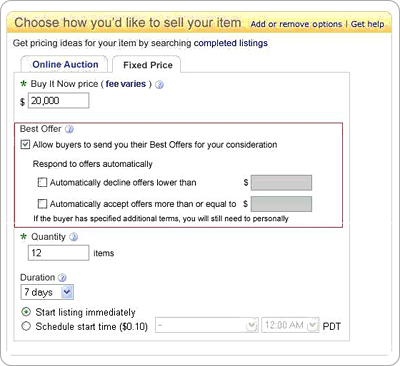Click the Buy It Now price field
400x366 pixels.
[x=59, y=101]
